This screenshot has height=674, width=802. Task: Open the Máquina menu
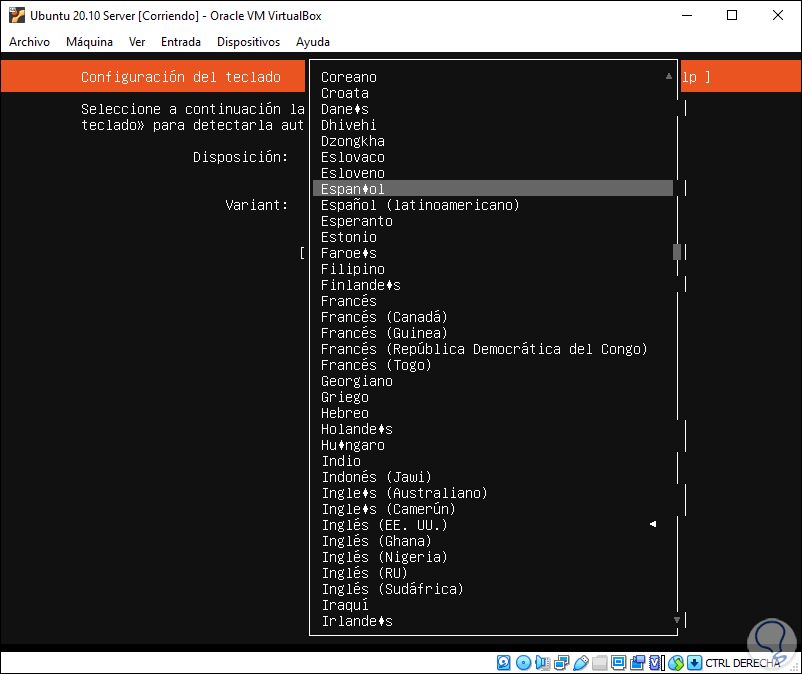pos(90,42)
